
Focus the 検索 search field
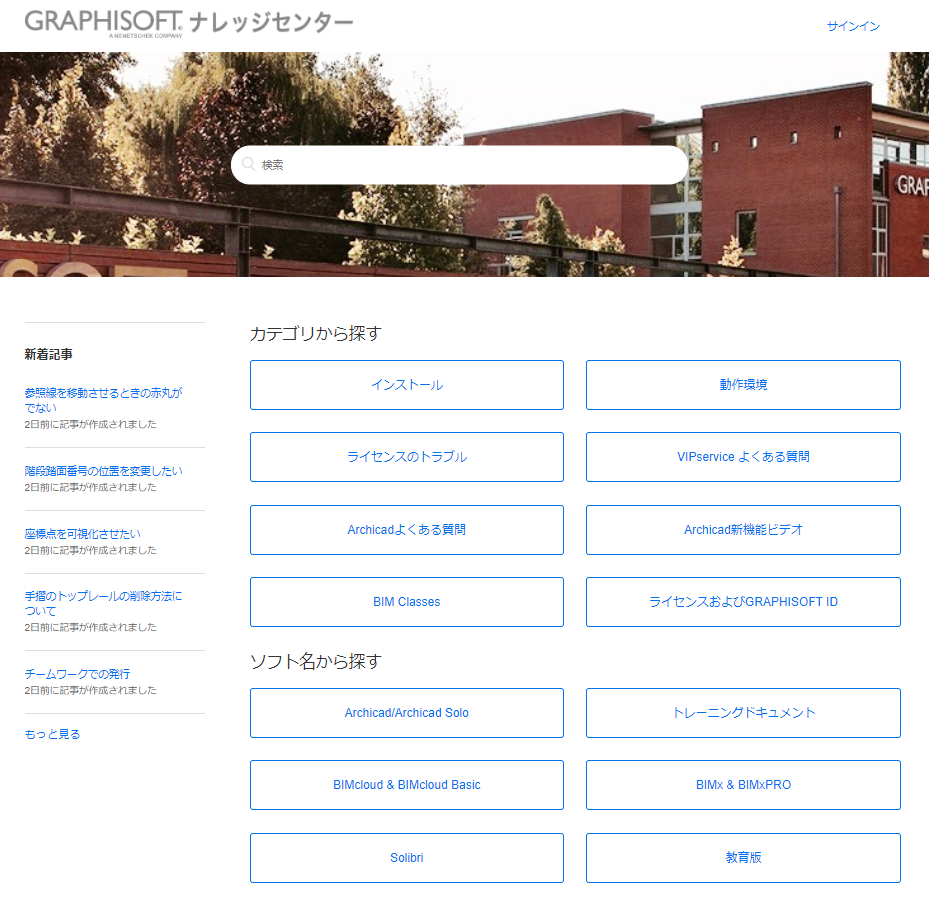pyautogui.click(x=459, y=165)
